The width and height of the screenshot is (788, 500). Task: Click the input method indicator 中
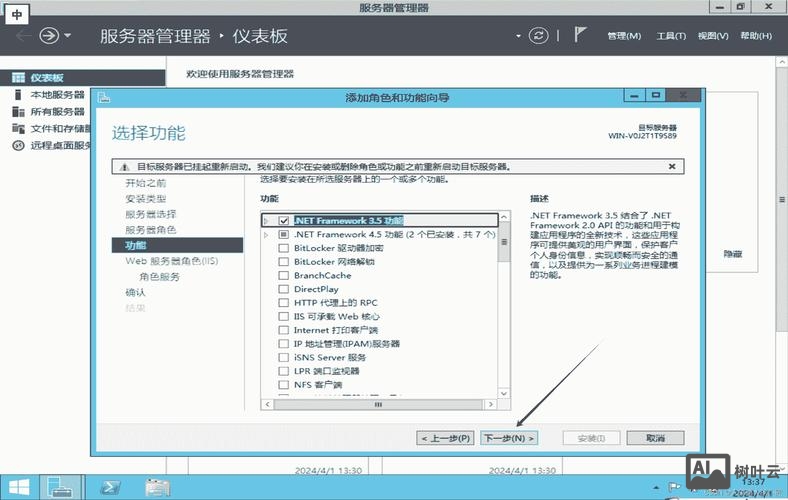17,15
